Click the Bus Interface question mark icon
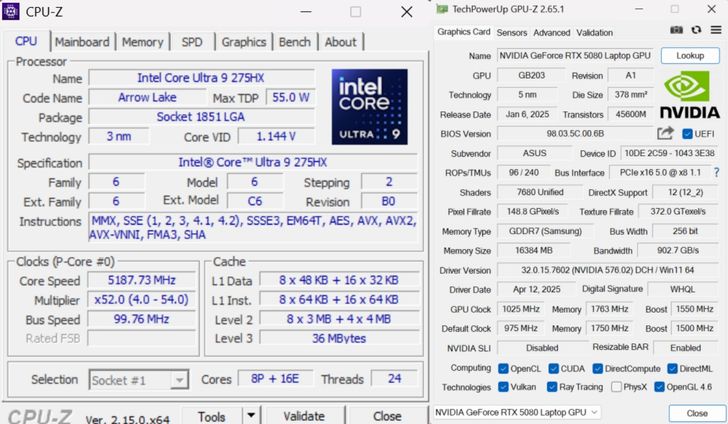The image size is (728, 424). click(x=716, y=173)
